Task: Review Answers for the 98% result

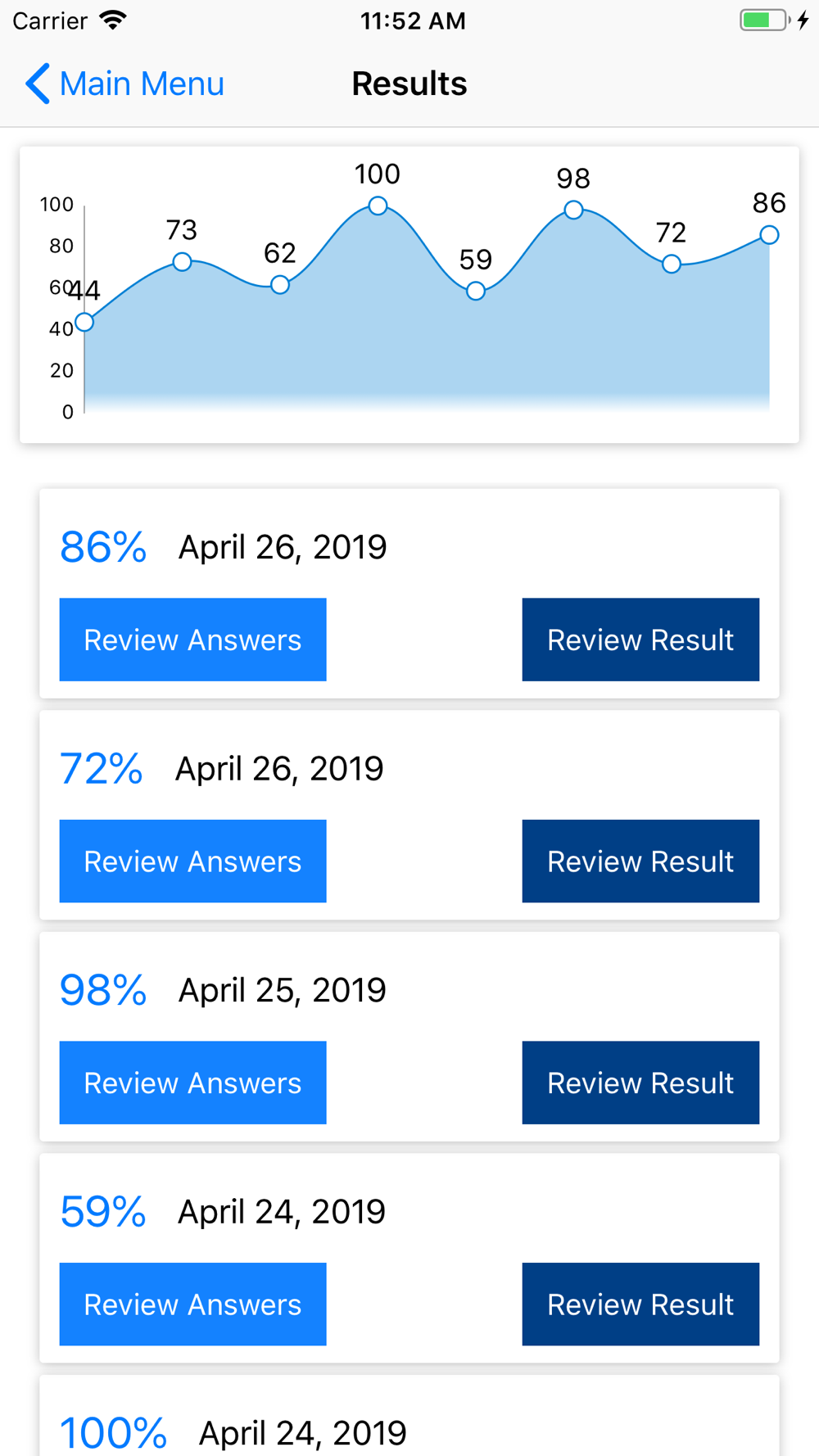Action: 192,1083
